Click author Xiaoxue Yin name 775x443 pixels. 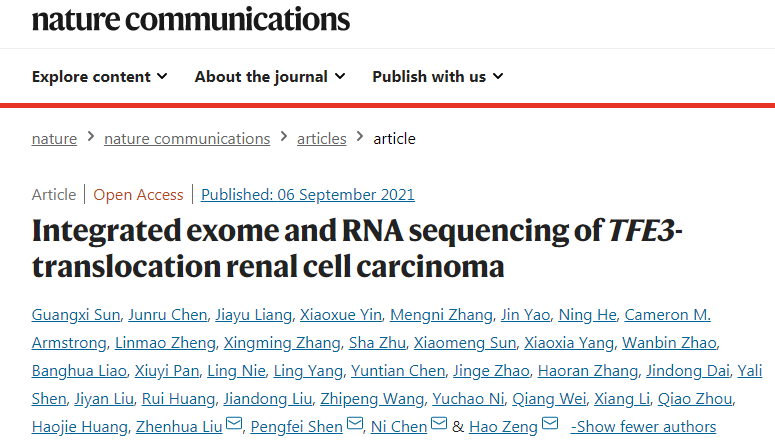point(341,315)
